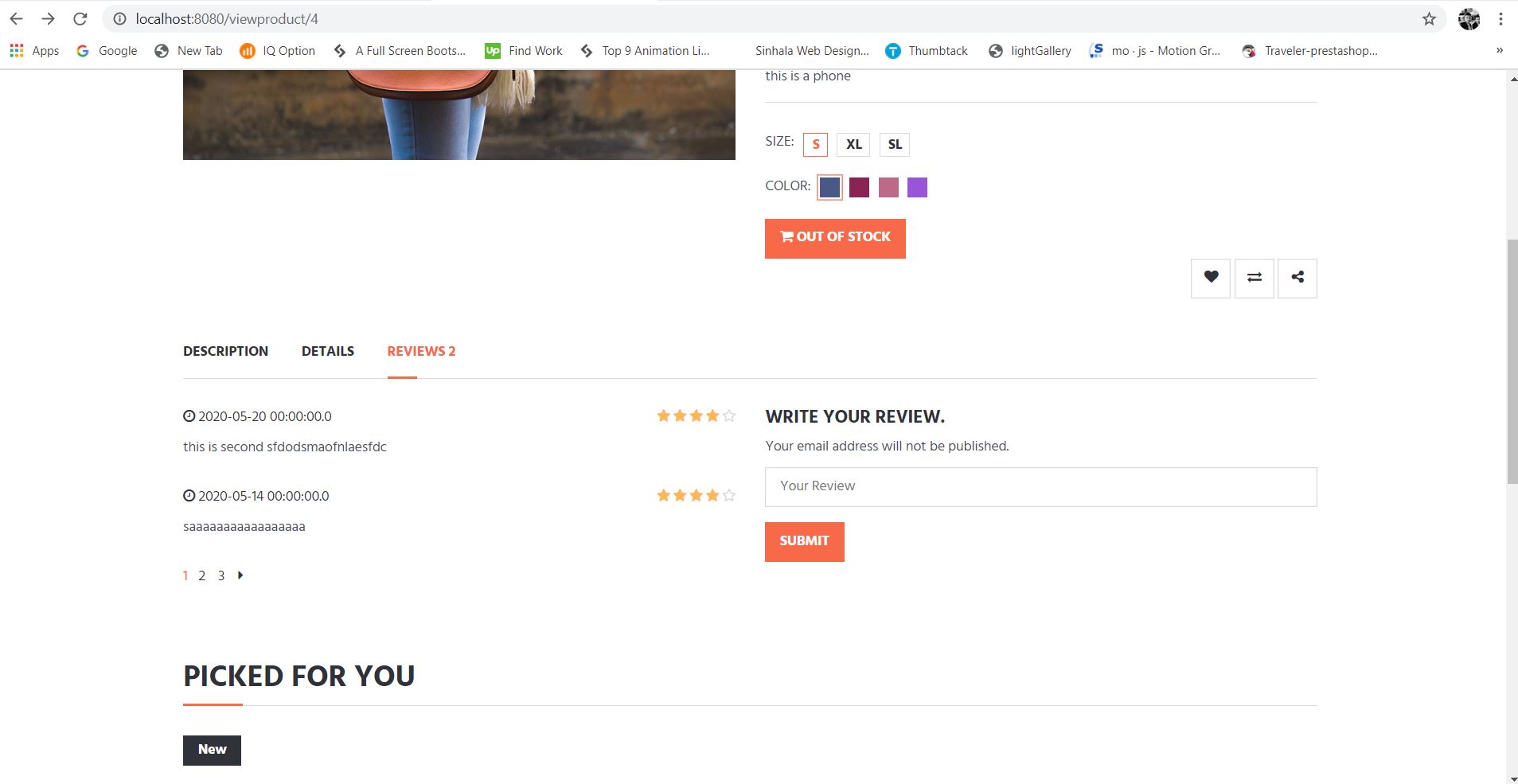Select size XL
1518x784 pixels.
pyautogui.click(x=854, y=145)
